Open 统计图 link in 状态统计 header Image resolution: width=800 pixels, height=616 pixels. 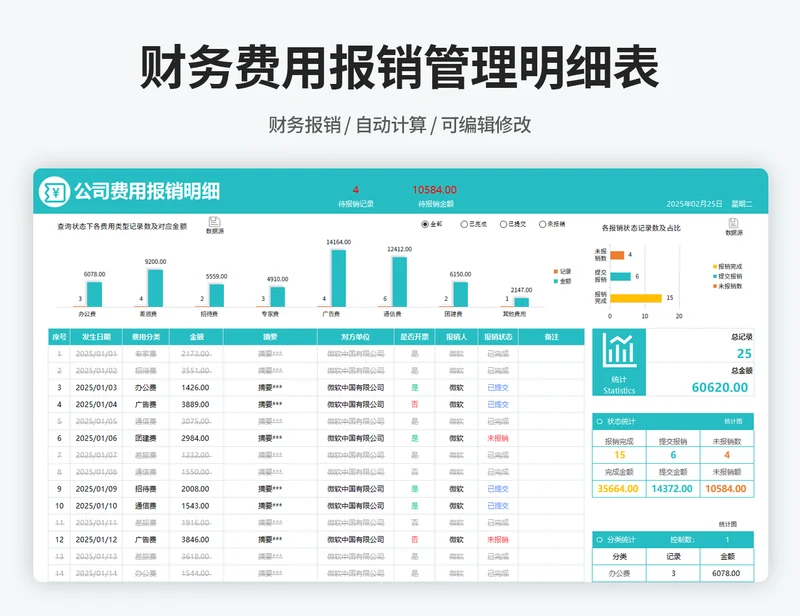tap(733, 422)
